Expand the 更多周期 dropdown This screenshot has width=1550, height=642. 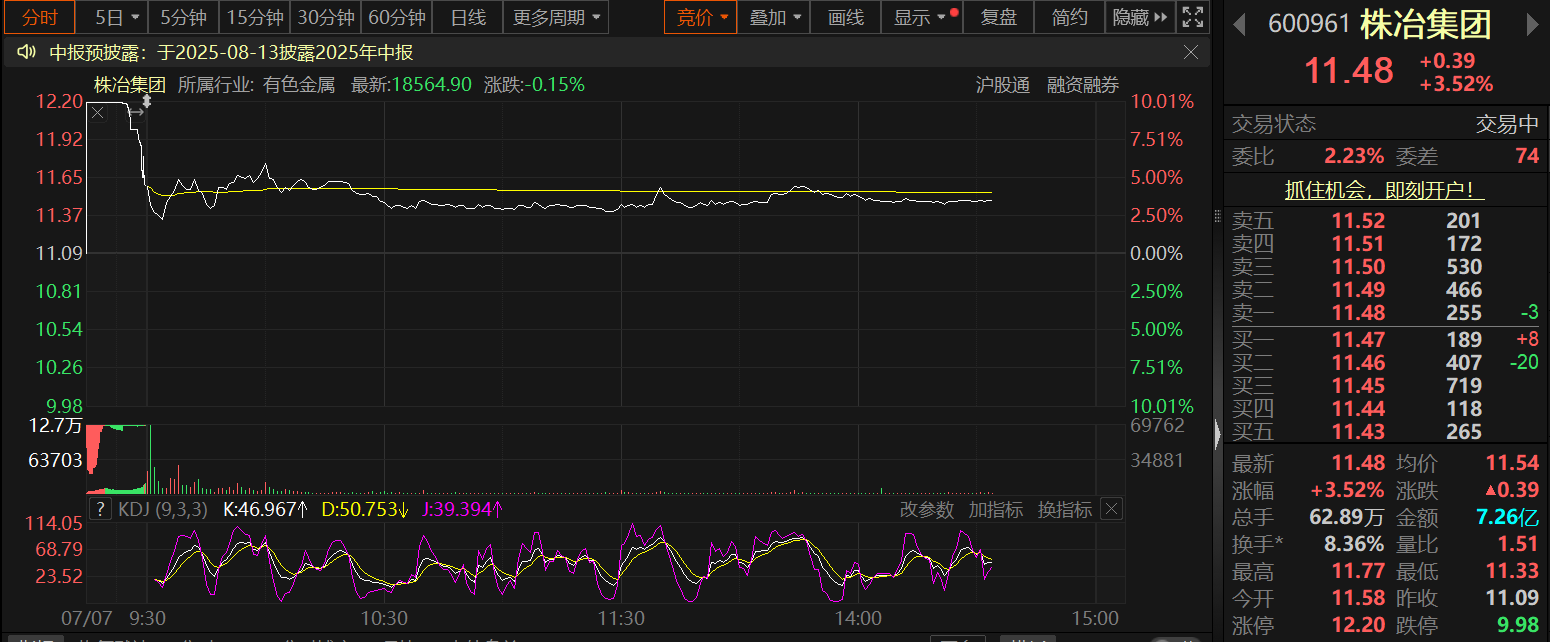558,17
